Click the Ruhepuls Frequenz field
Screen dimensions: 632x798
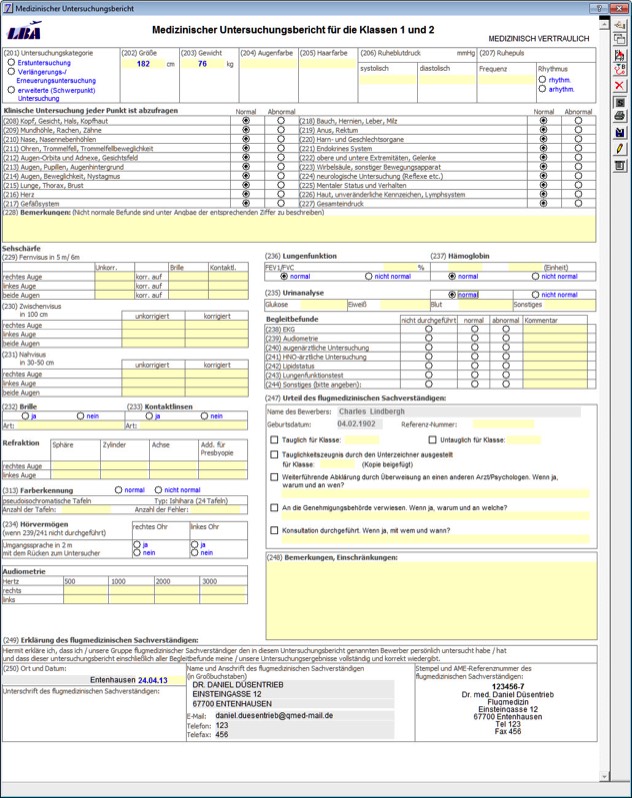click(506, 79)
